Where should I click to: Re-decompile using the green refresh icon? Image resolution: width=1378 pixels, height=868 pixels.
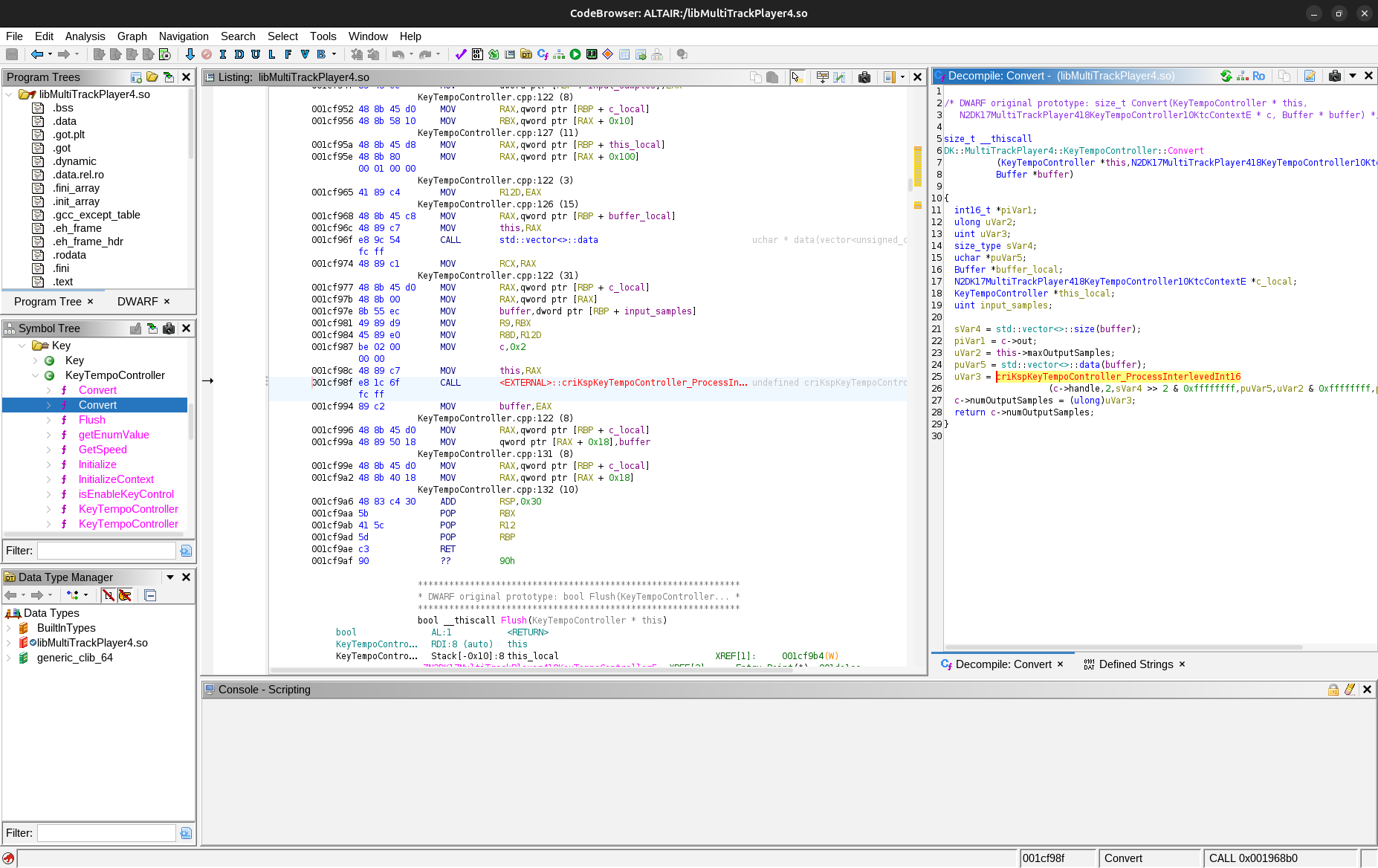click(x=1226, y=76)
